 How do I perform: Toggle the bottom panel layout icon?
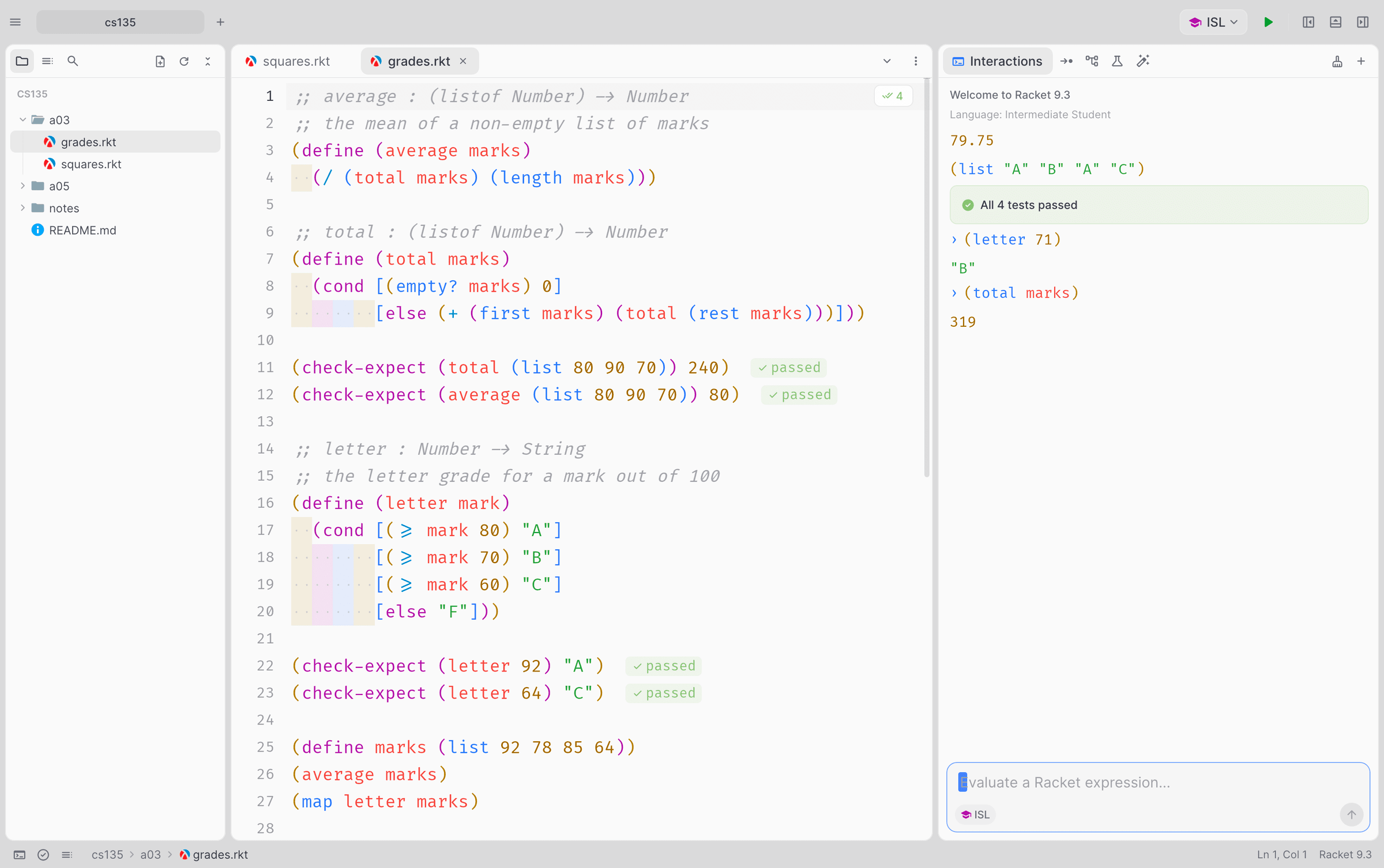pyautogui.click(x=1336, y=22)
